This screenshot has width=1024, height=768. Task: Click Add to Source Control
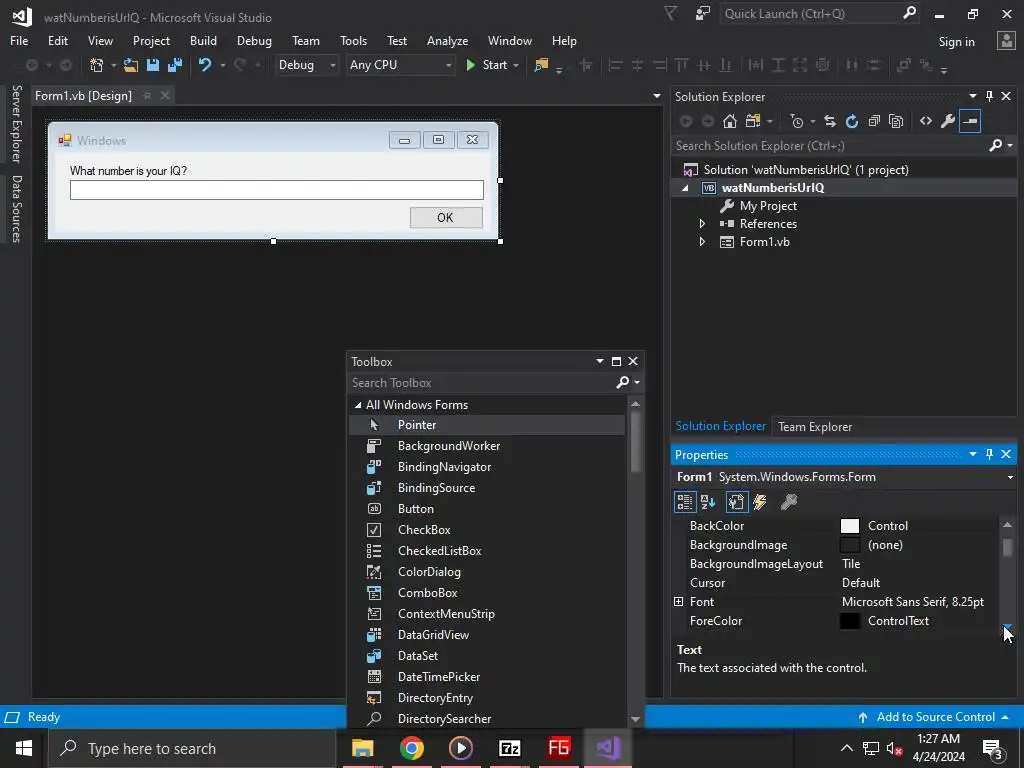click(935, 716)
